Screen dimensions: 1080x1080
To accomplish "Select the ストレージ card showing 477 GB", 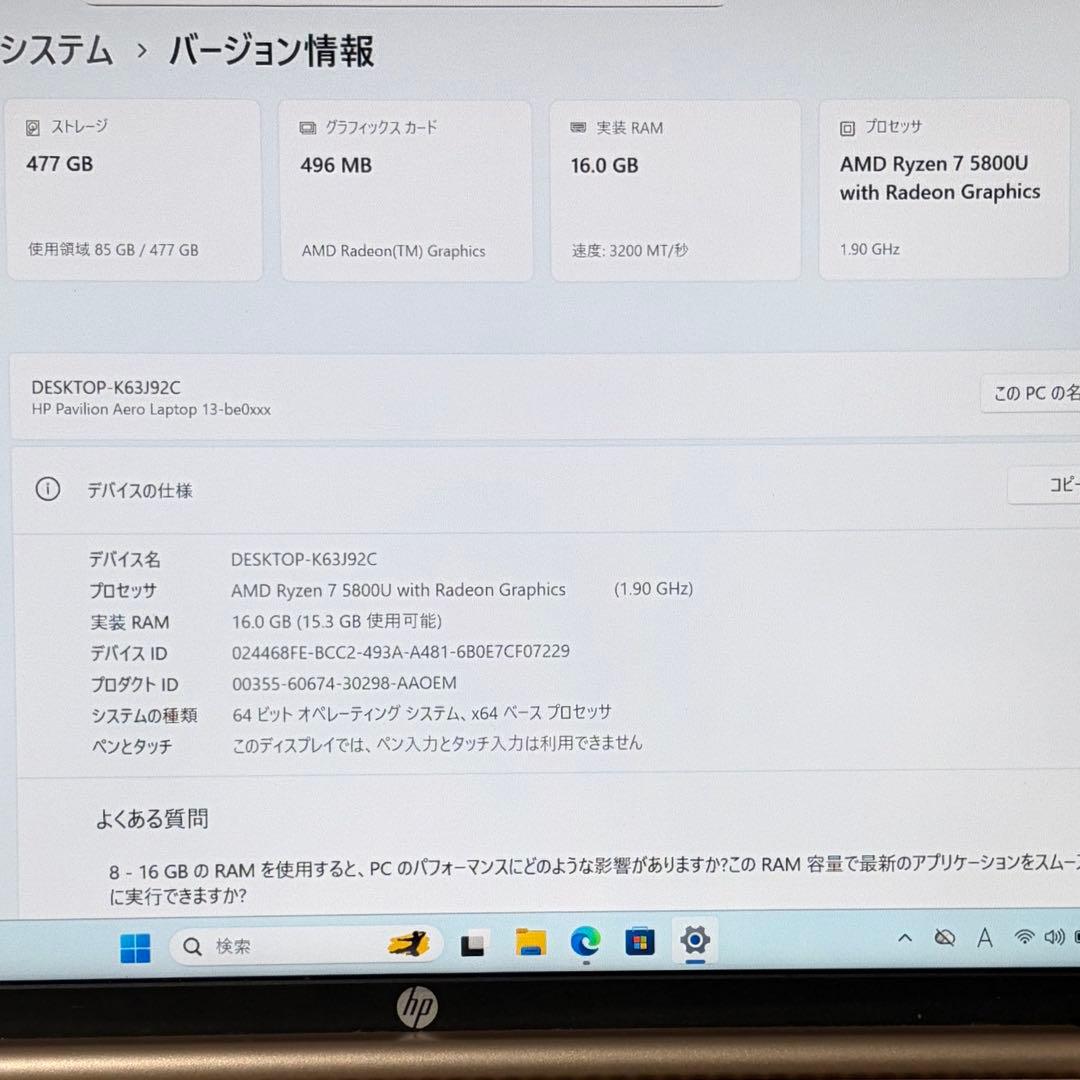I will point(135,190).
